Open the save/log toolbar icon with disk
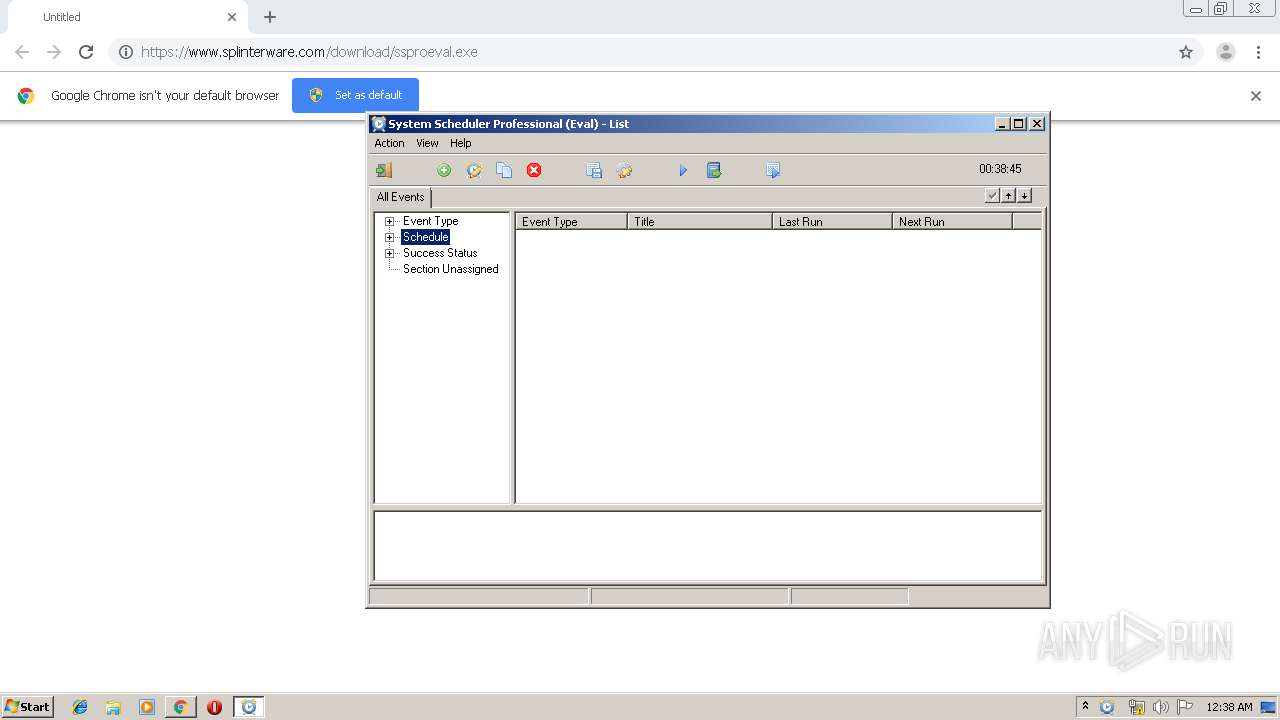 point(594,170)
